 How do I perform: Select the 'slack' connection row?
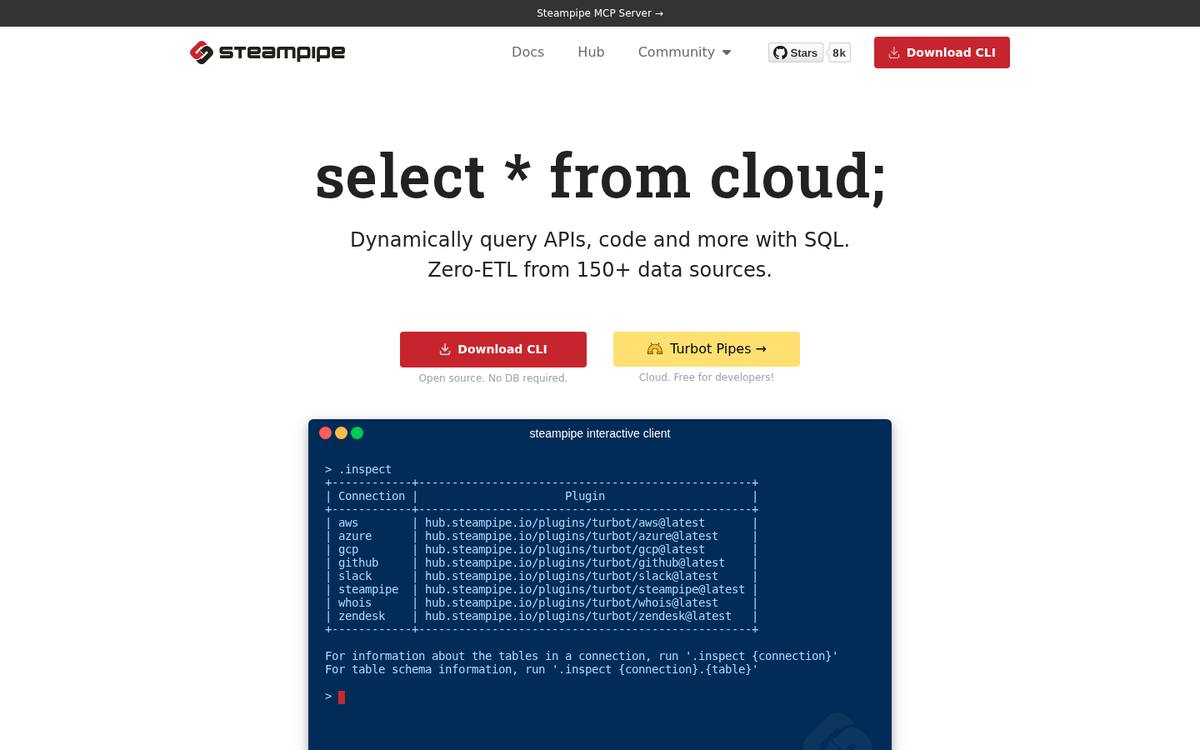click(541, 576)
